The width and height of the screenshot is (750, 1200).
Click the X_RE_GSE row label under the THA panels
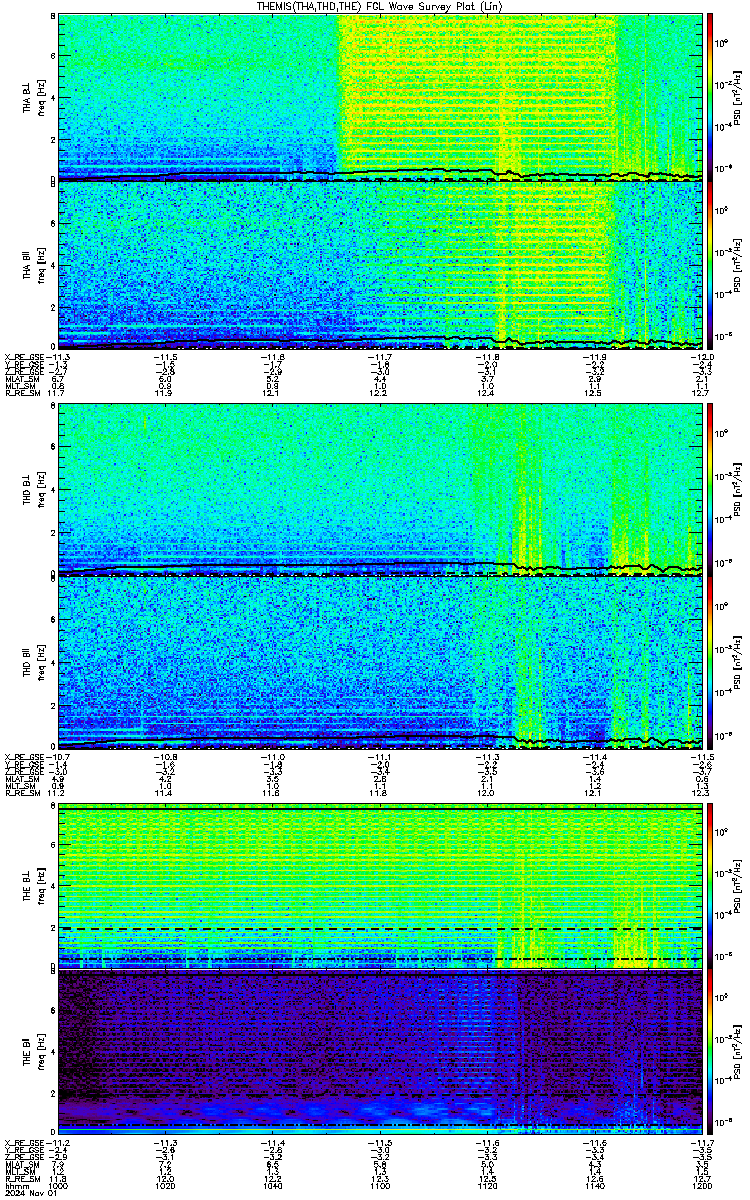(x=22, y=356)
